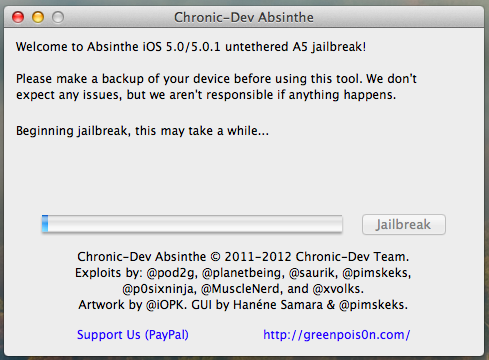Click the Welcome to Absinthe heading text

191,47
